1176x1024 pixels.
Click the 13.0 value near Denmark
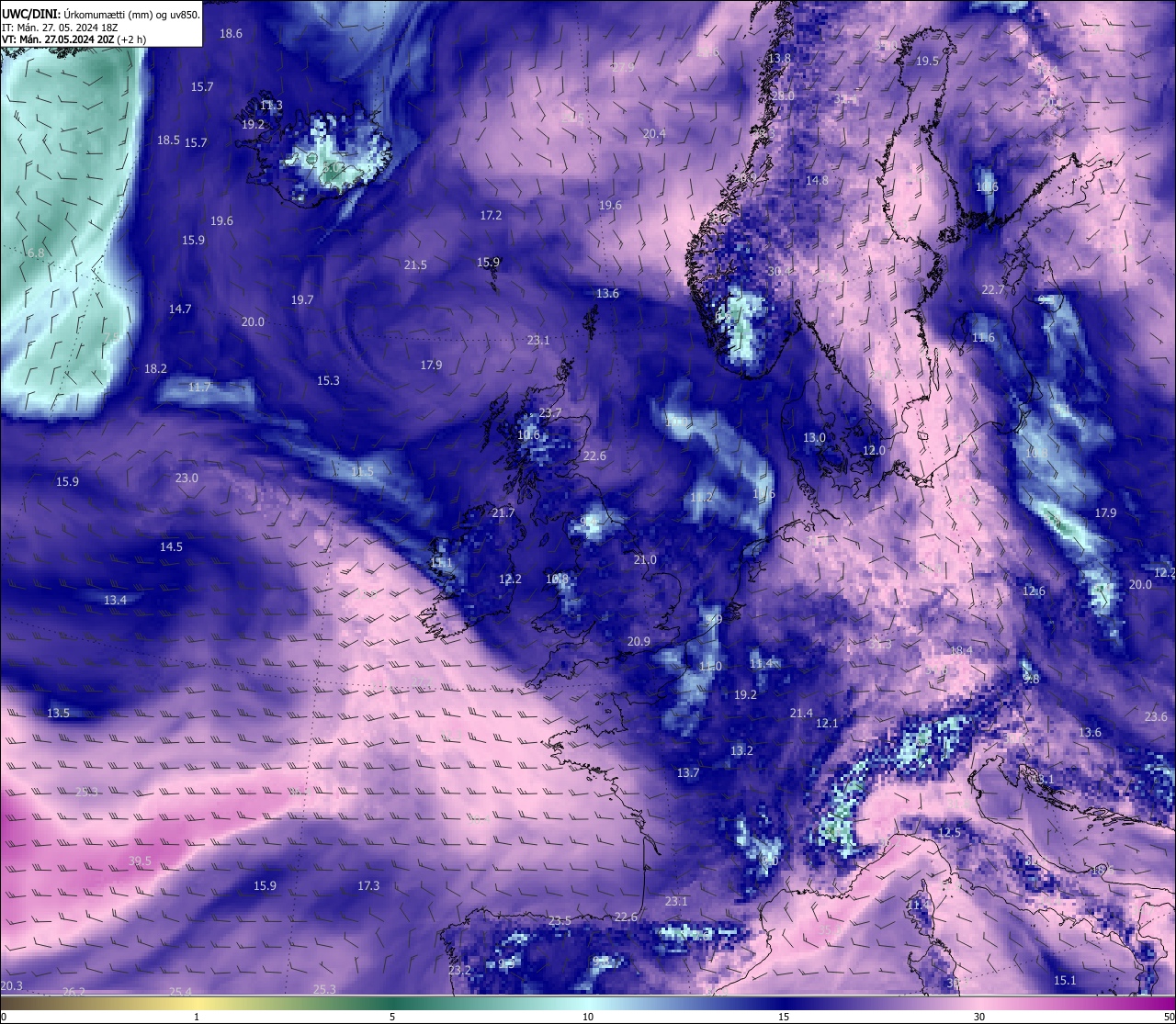[814, 438]
